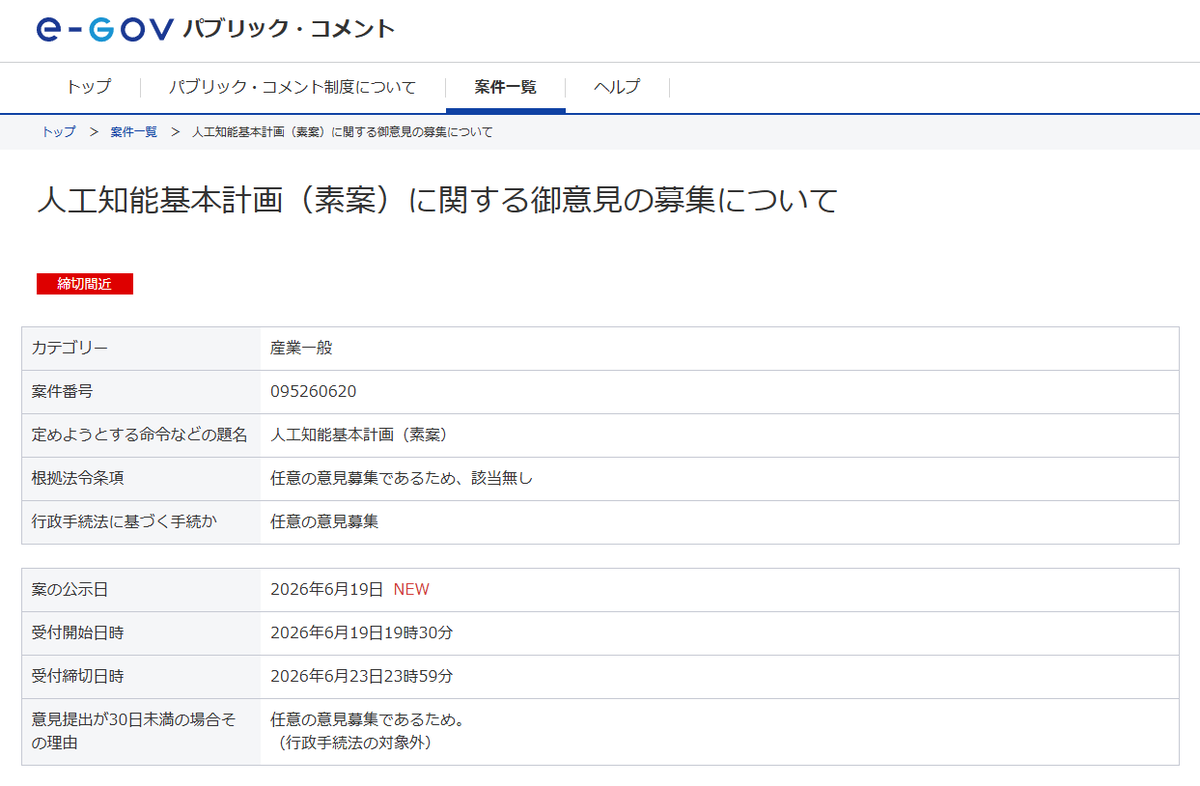Click the e-Gov logo
Viewport: 1200px width, 786px height.
(x=105, y=29)
